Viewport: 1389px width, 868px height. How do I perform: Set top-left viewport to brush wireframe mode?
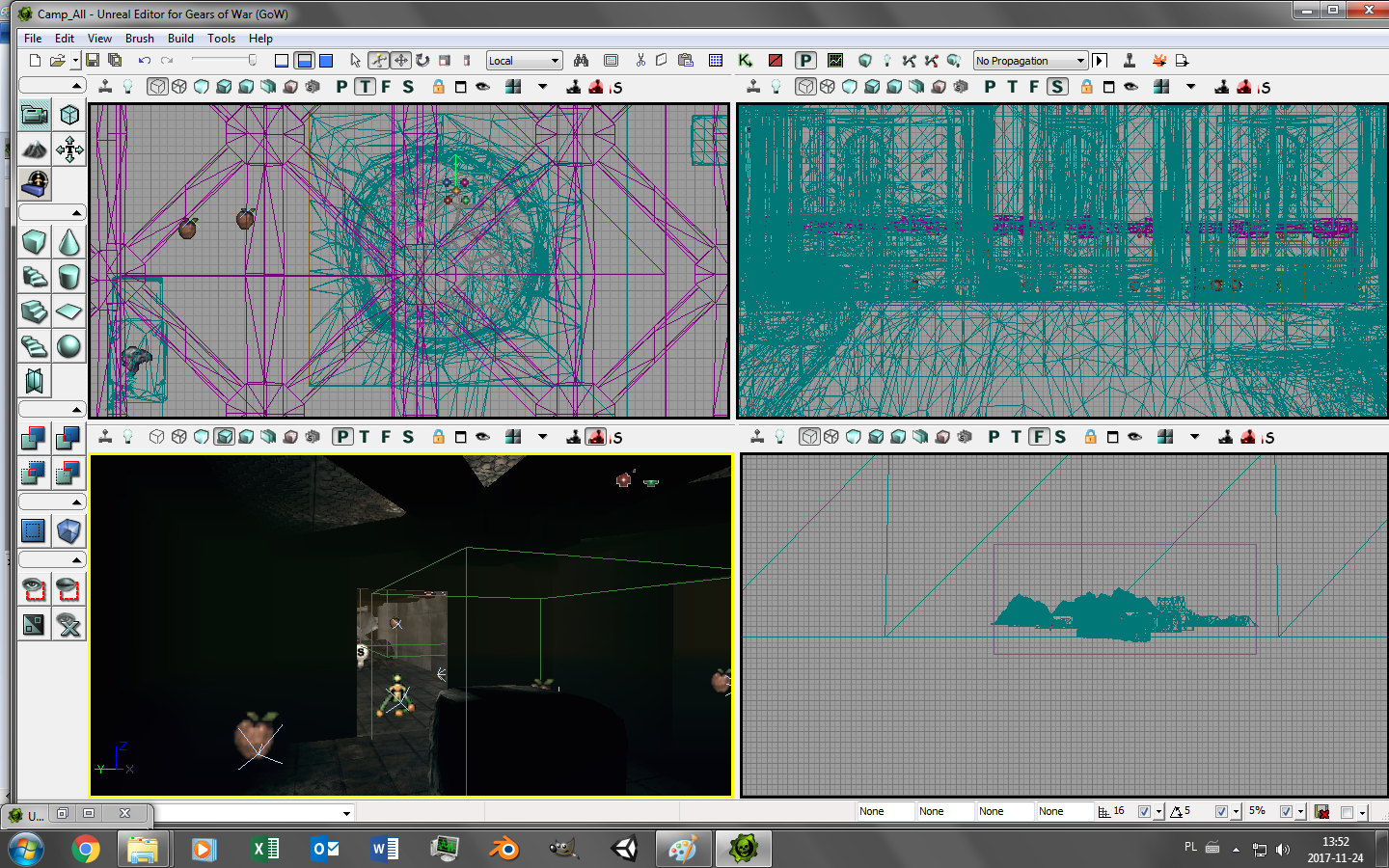pyautogui.click(x=156, y=87)
